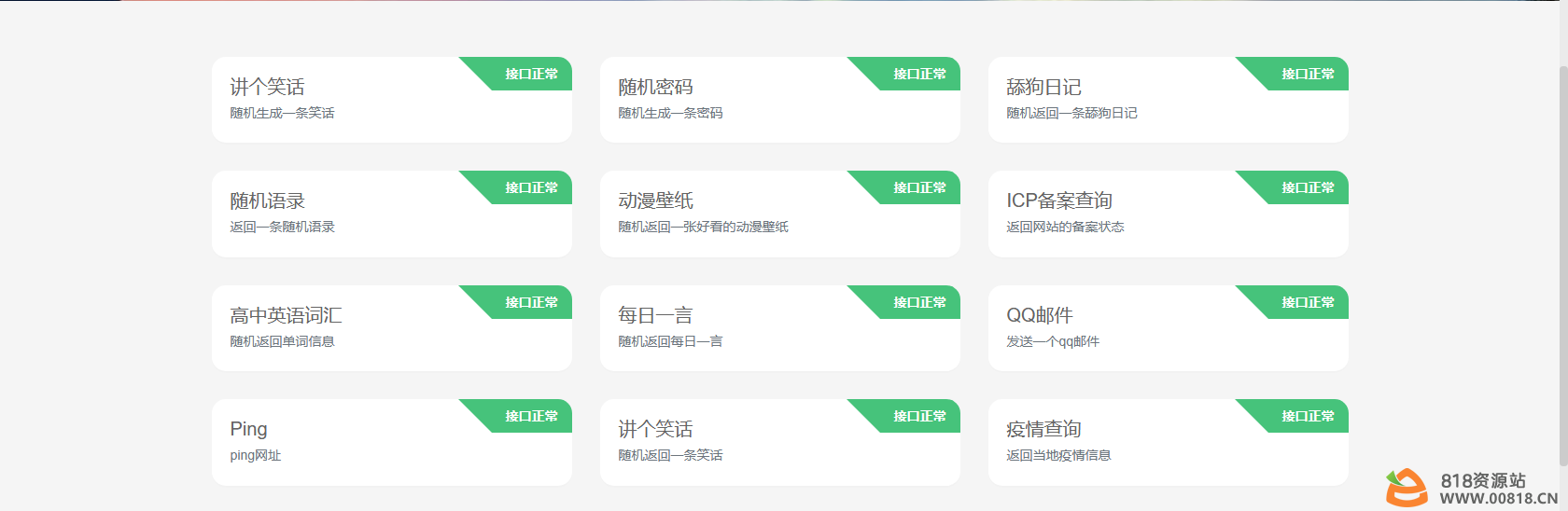This screenshot has width=1568, height=511.
Task: Click the description 返回当地疫情信息
Action: click(1058, 455)
